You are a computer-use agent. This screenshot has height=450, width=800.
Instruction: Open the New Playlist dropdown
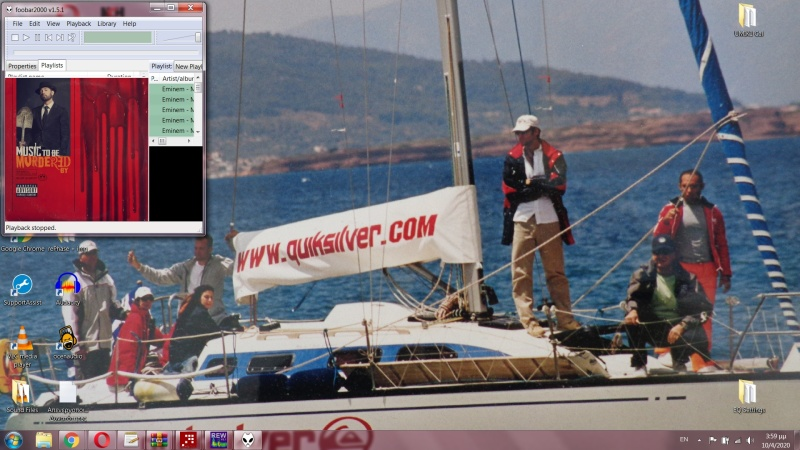point(188,66)
